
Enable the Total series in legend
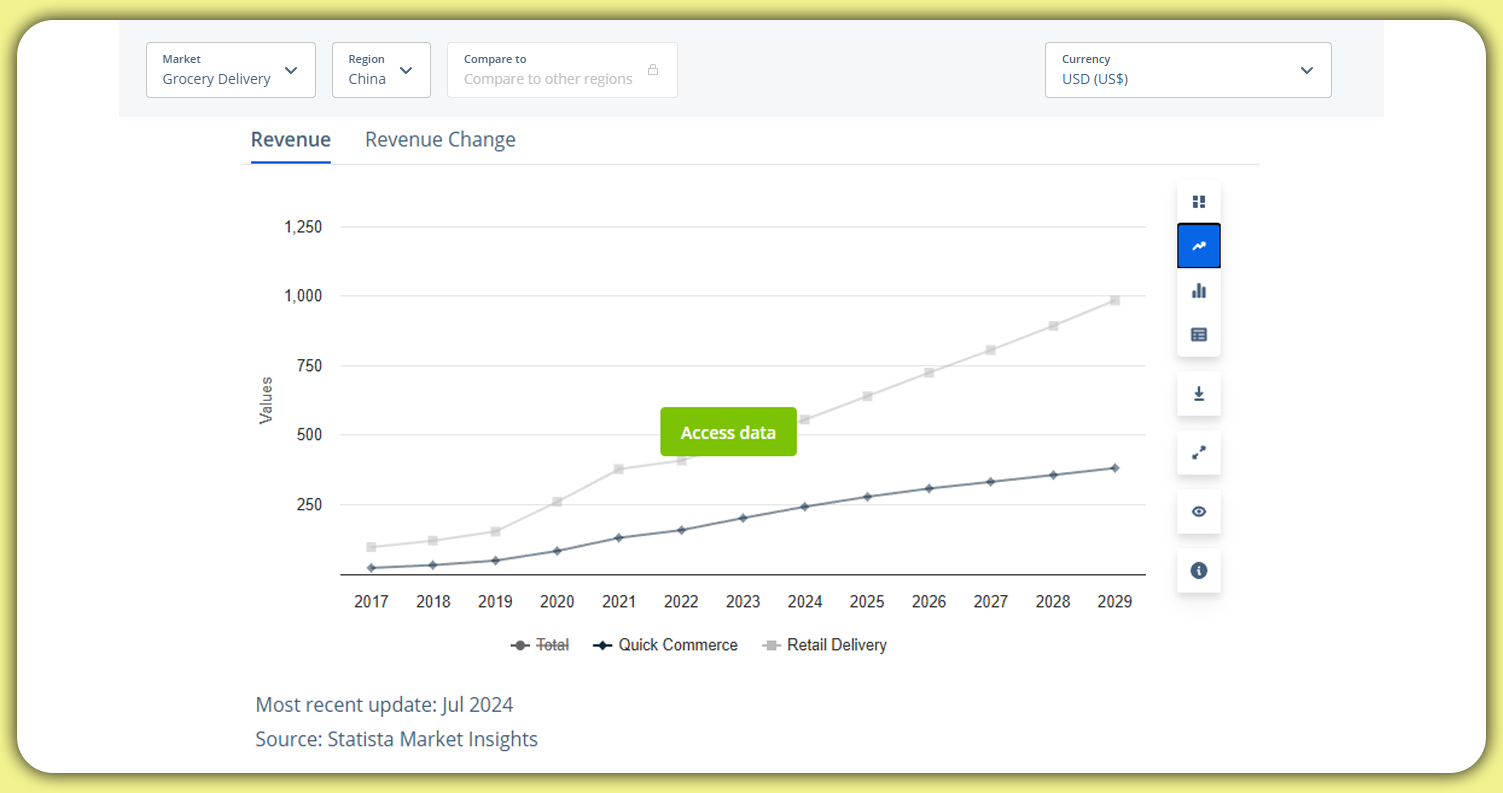pos(541,645)
